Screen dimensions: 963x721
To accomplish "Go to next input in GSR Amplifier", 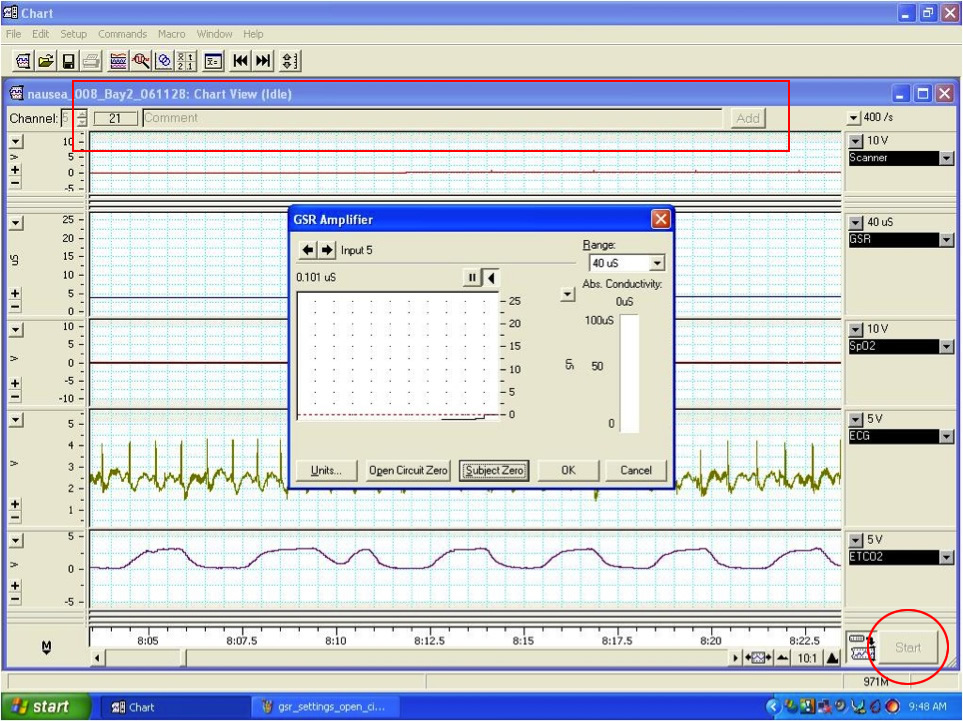I will click(x=327, y=250).
